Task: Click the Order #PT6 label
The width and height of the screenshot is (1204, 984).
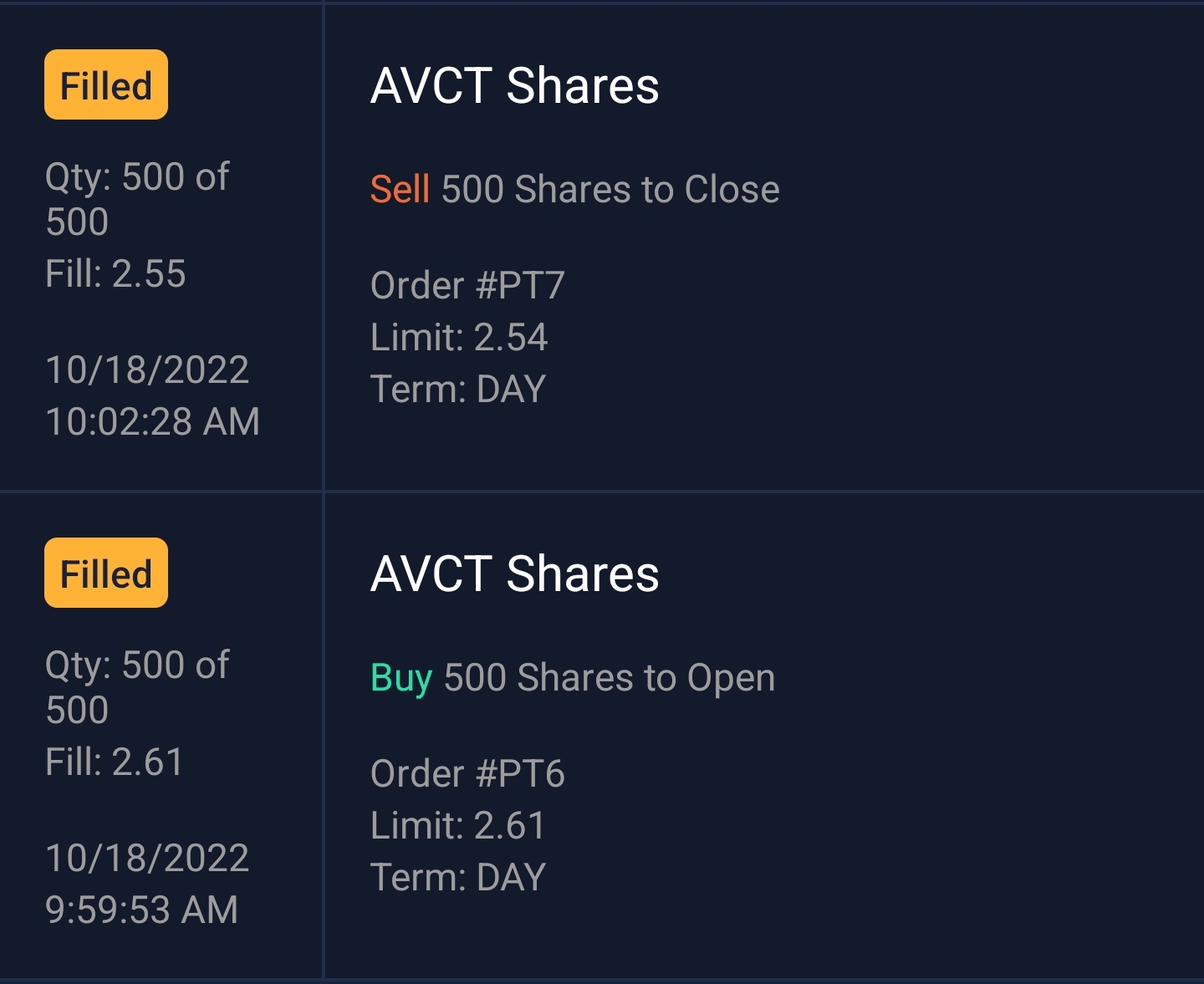Action: [x=467, y=774]
